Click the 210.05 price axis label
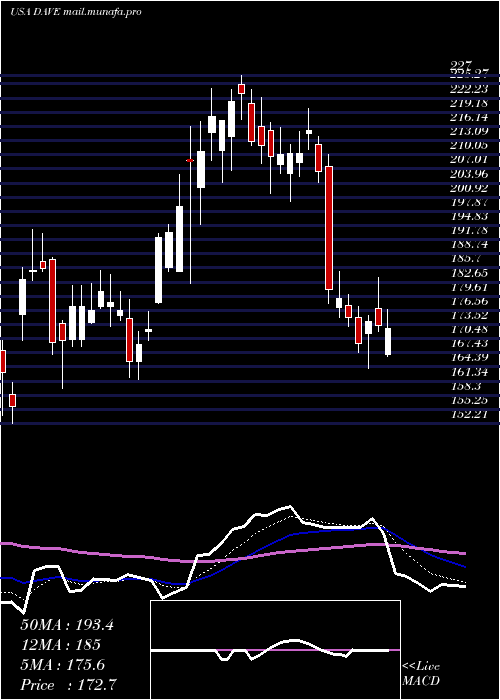Viewport: 500px width, 700px height. click(468, 146)
